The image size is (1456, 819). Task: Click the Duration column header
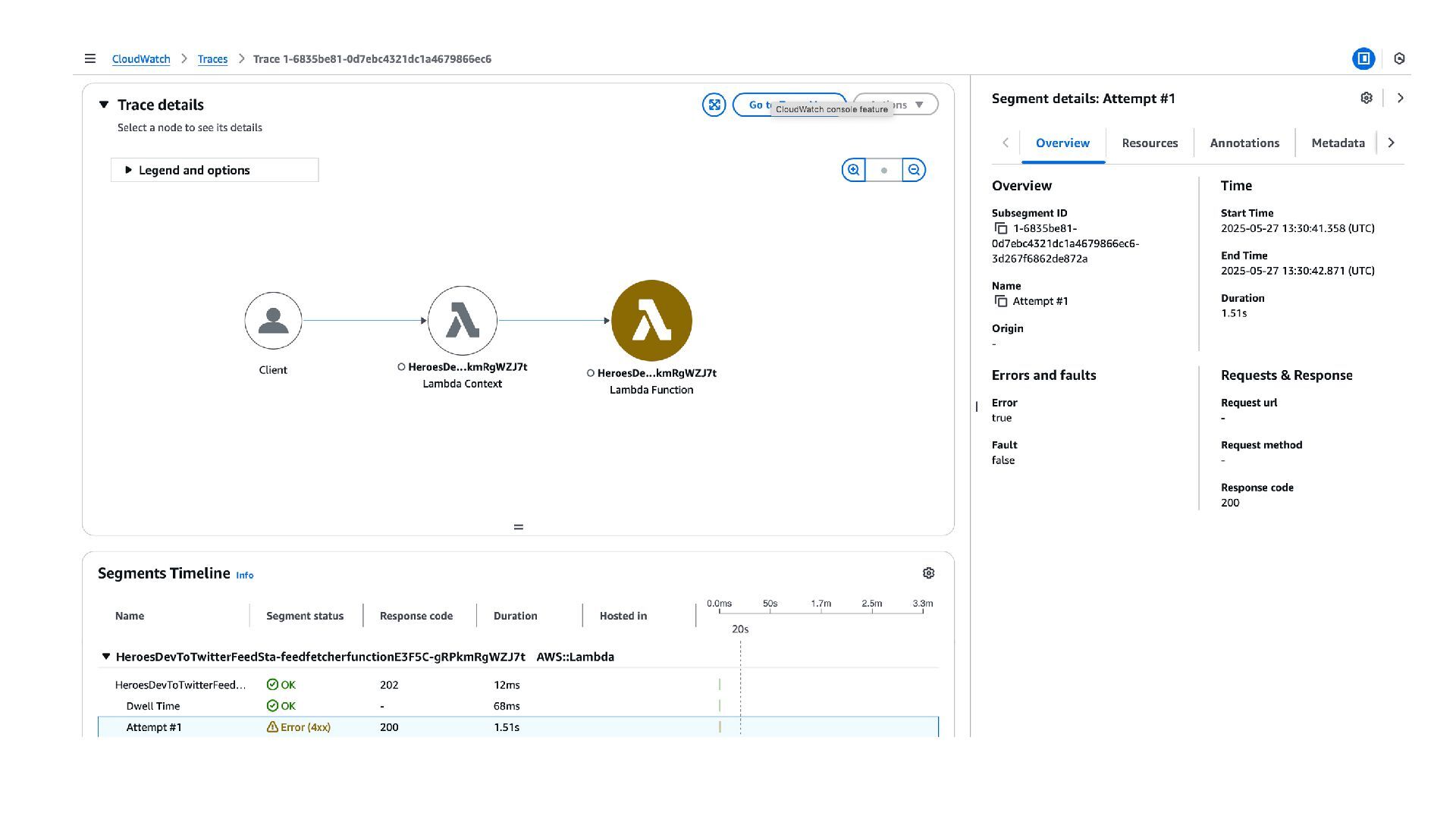[516, 616]
